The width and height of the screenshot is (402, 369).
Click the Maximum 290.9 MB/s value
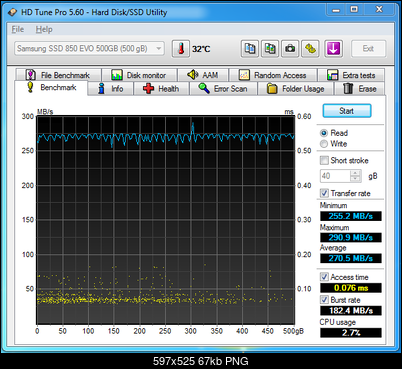tap(351, 237)
